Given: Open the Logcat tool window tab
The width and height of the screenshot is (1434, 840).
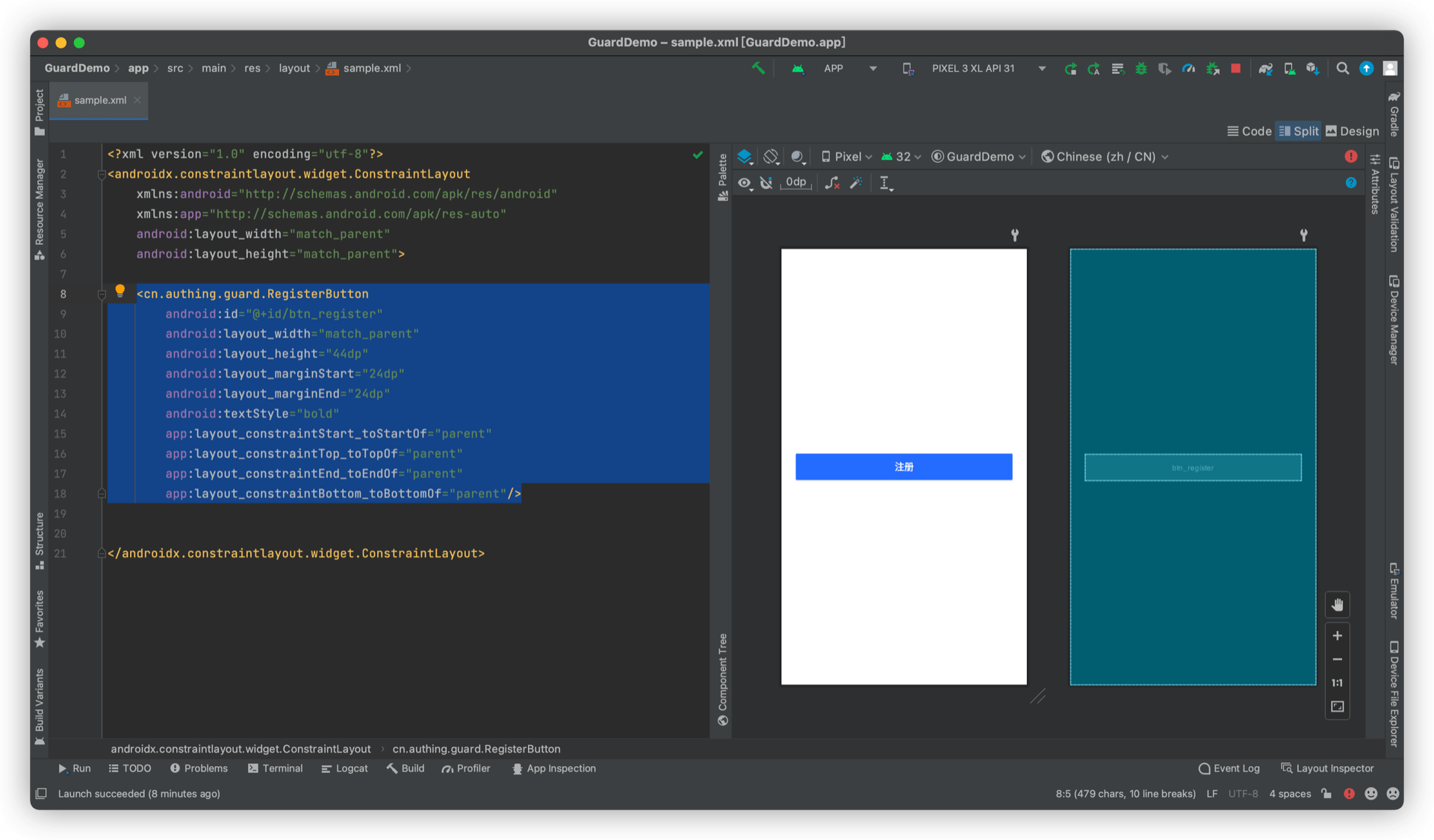Looking at the screenshot, I should (x=344, y=768).
